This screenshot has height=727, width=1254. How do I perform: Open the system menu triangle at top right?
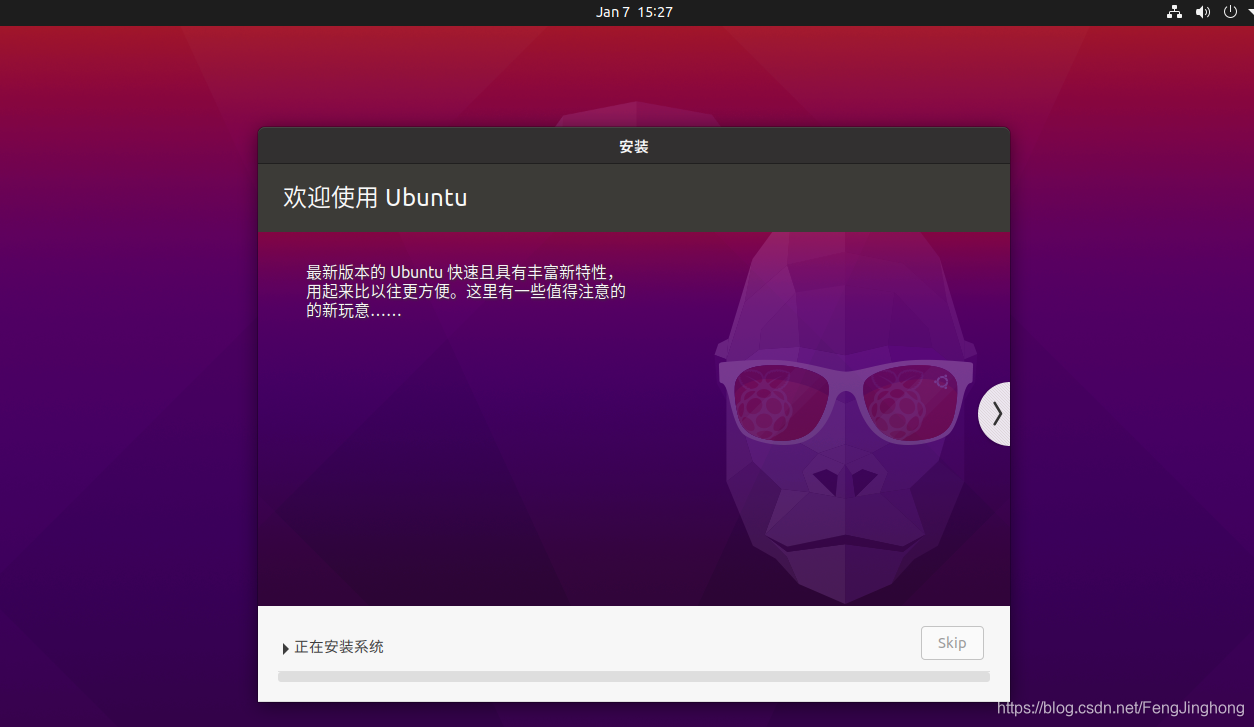coord(1249,12)
